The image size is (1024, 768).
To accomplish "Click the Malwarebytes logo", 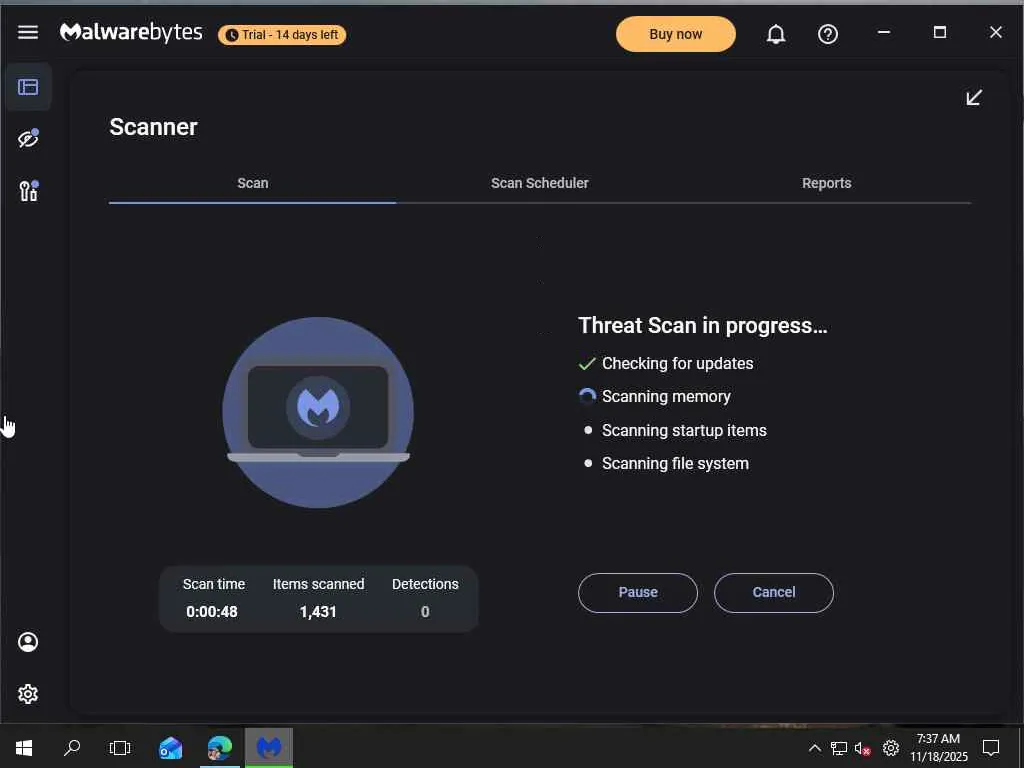I will click(x=131, y=32).
